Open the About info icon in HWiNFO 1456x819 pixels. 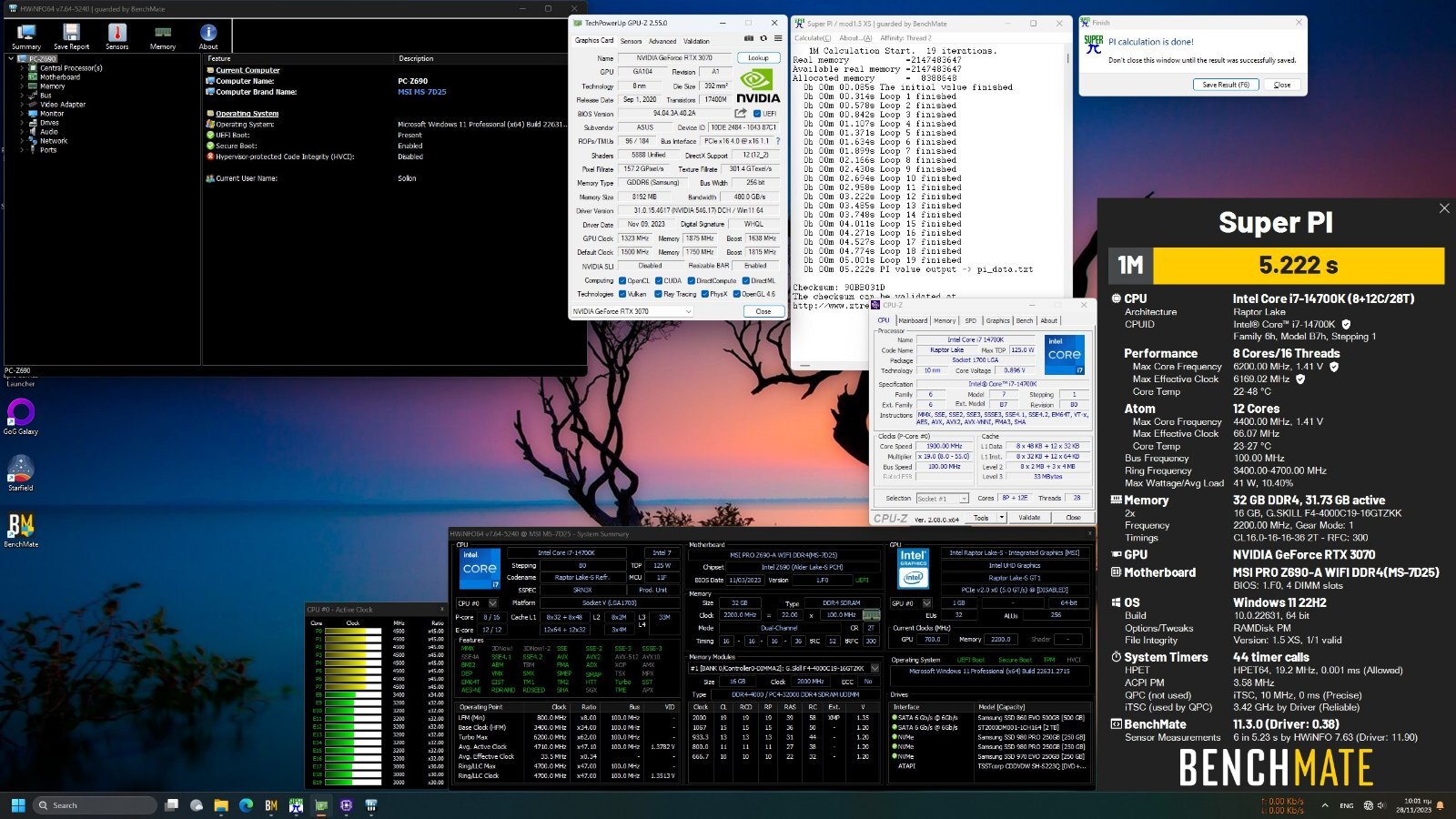pyautogui.click(x=208, y=36)
